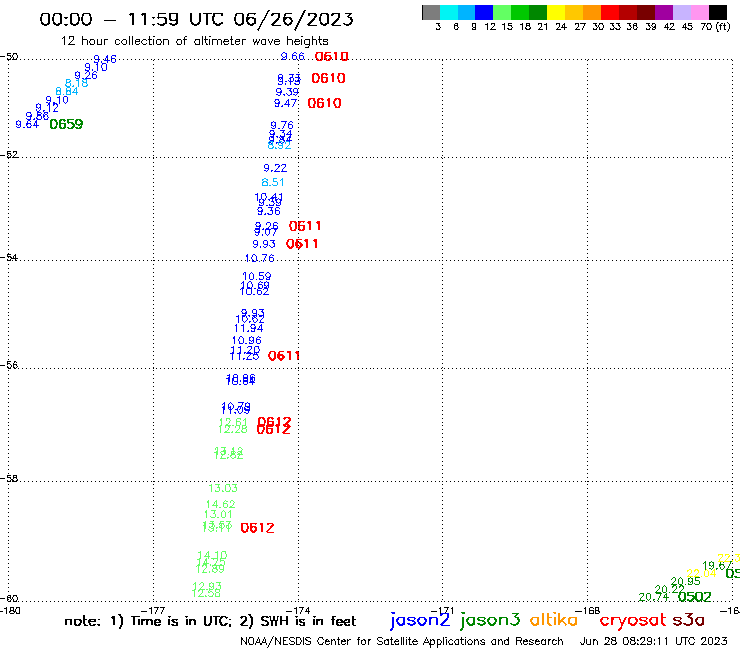740x650 pixels.
Task: Click the green 0502 time label
Action: [x=694, y=597]
